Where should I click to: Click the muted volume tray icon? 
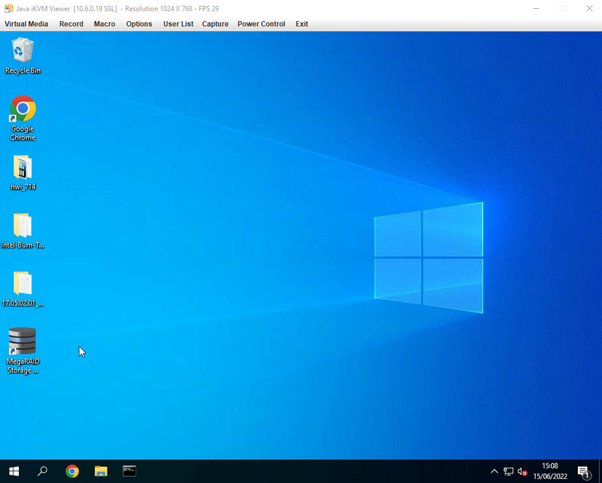(522, 472)
